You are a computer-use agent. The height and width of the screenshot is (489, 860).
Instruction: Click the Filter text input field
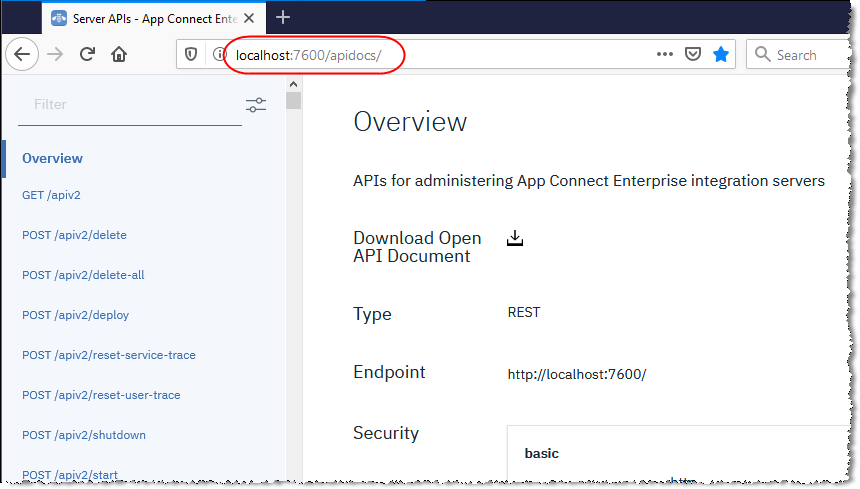(x=130, y=104)
